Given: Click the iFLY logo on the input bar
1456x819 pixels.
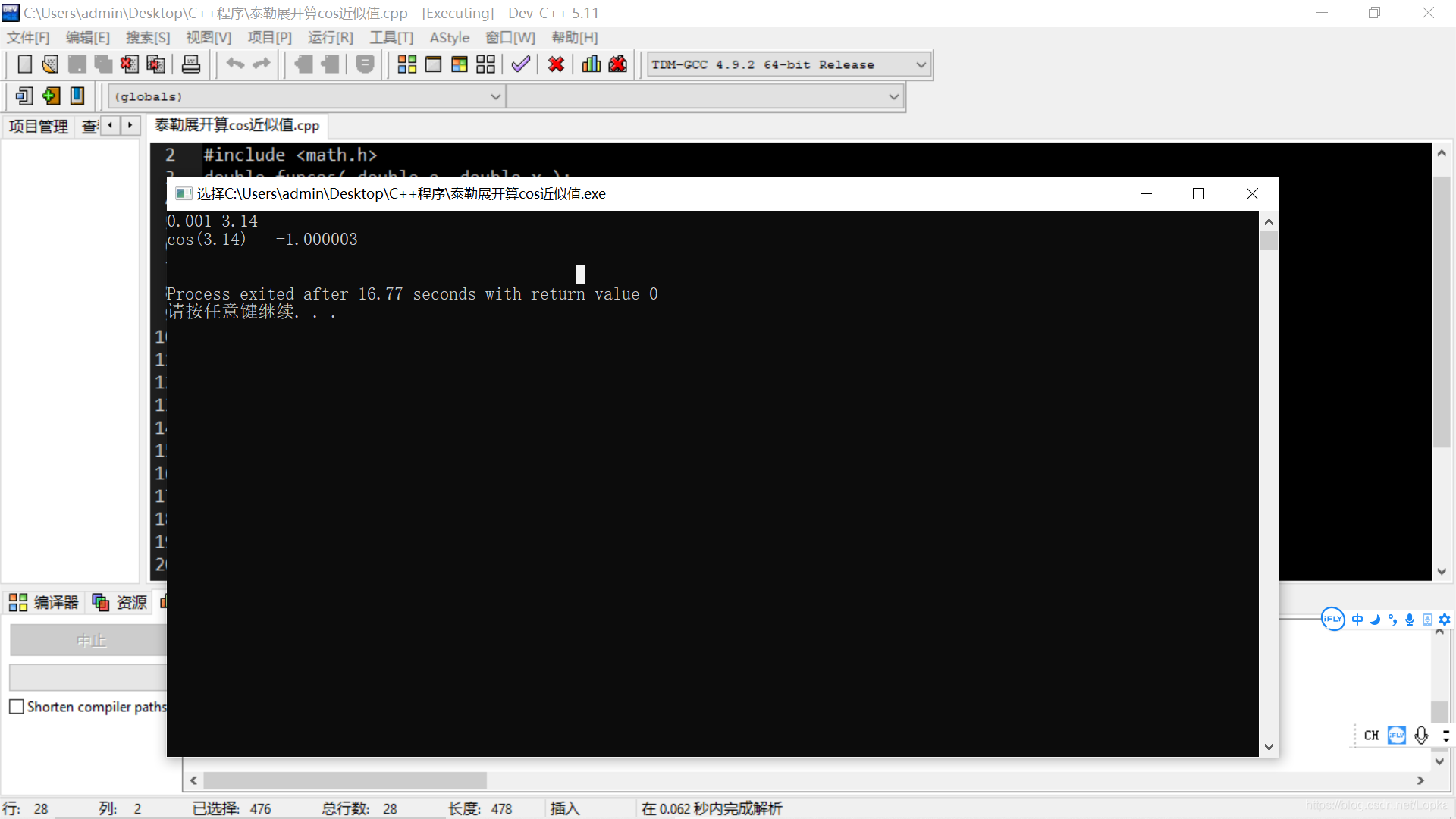Looking at the screenshot, I should [x=1332, y=620].
